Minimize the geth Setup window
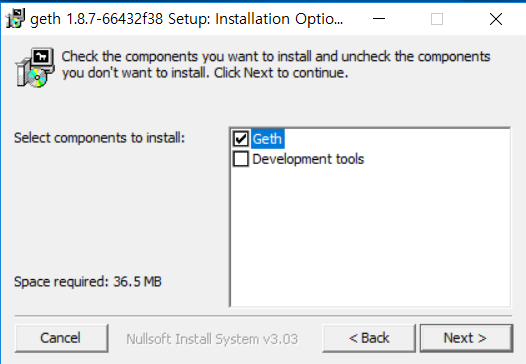The height and width of the screenshot is (364, 526). click(379, 19)
